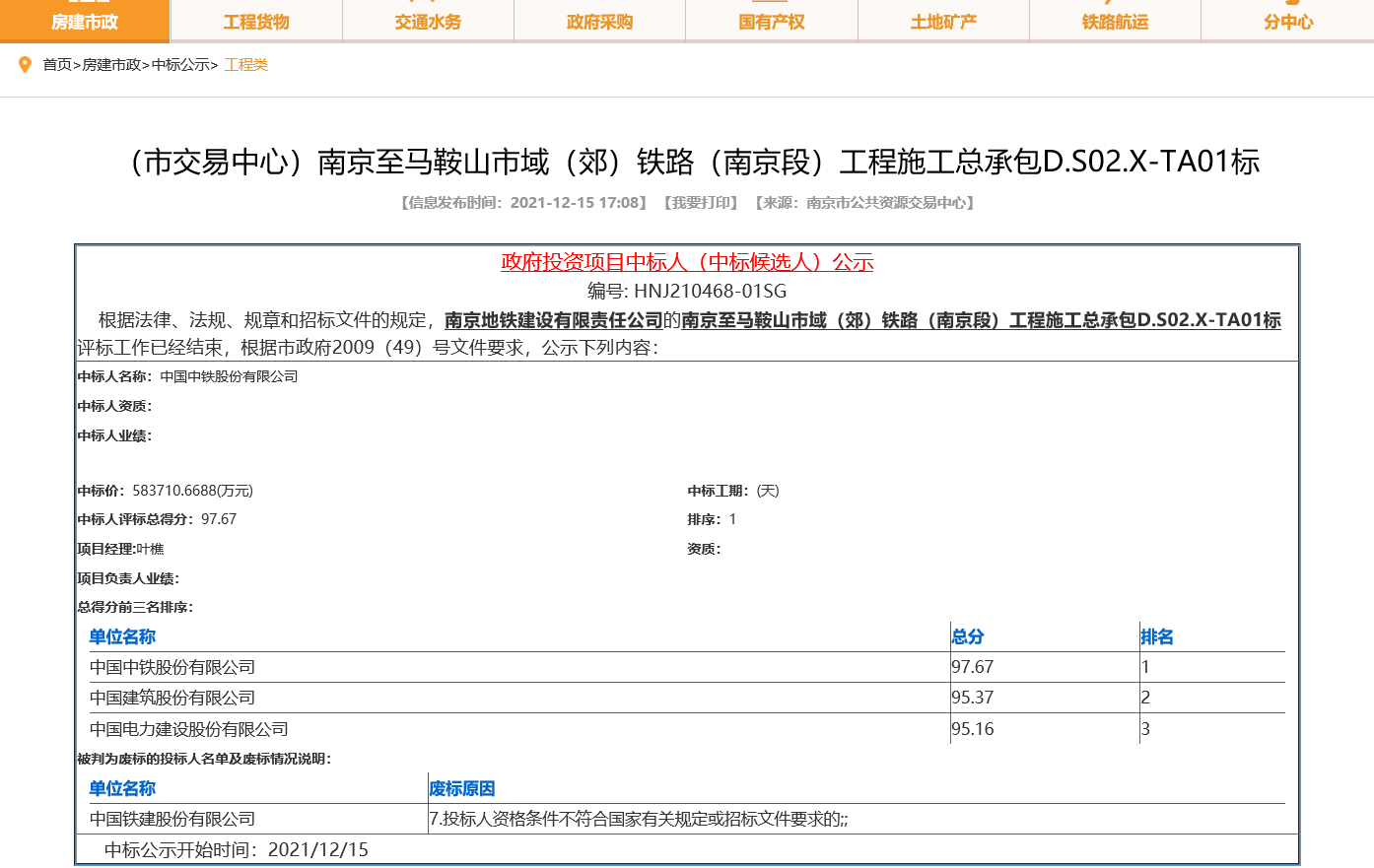
Task: Click the 单位名称 header of ranking table
Action: [x=122, y=637]
